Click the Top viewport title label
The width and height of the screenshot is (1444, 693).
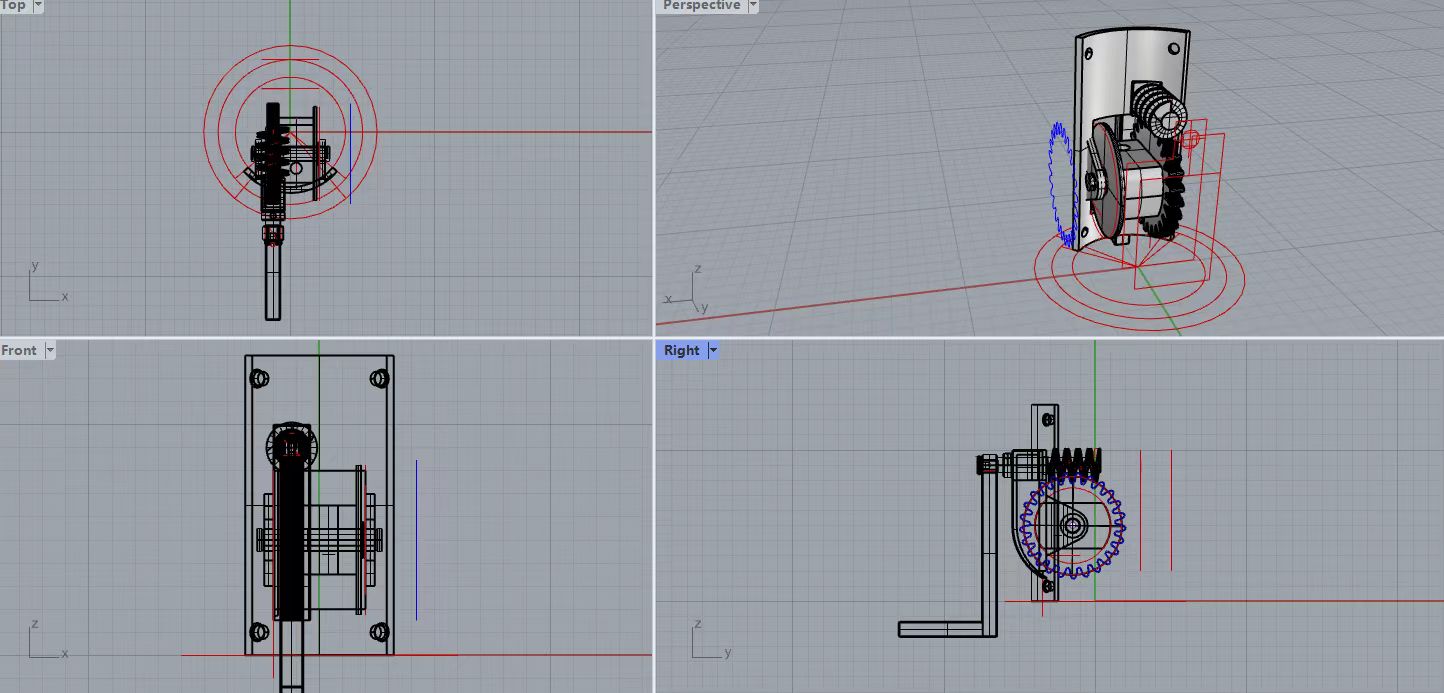pos(14,5)
